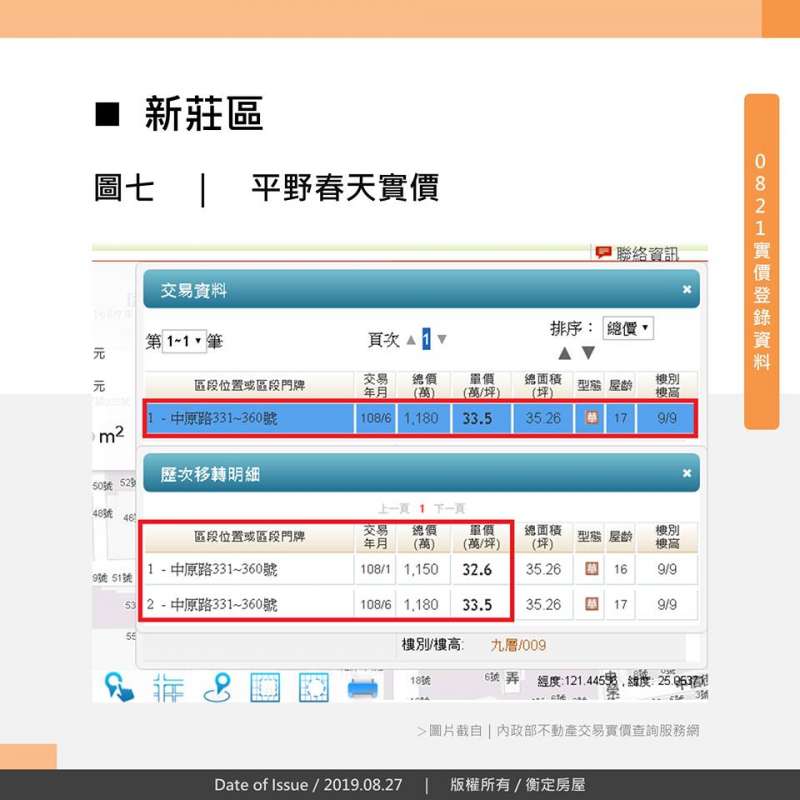Click the sort descending triangle under 排序
Image resolution: width=800 pixels, height=800 pixels.
[x=588, y=353]
